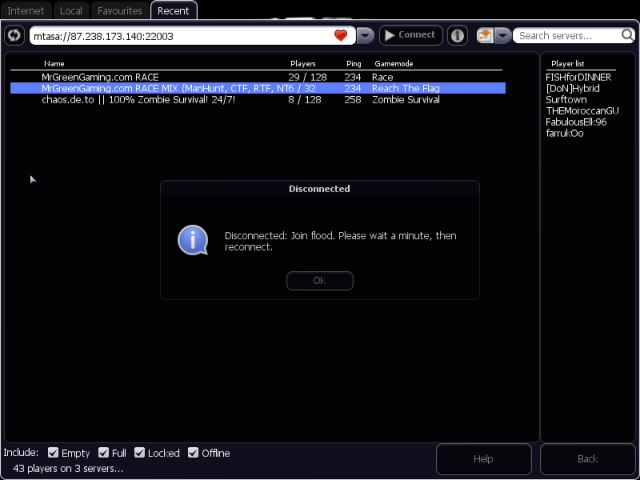Viewport: 640px width, 480px height.
Task: Disable the Offline servers checkbox
Action: [x=194, y=453]
